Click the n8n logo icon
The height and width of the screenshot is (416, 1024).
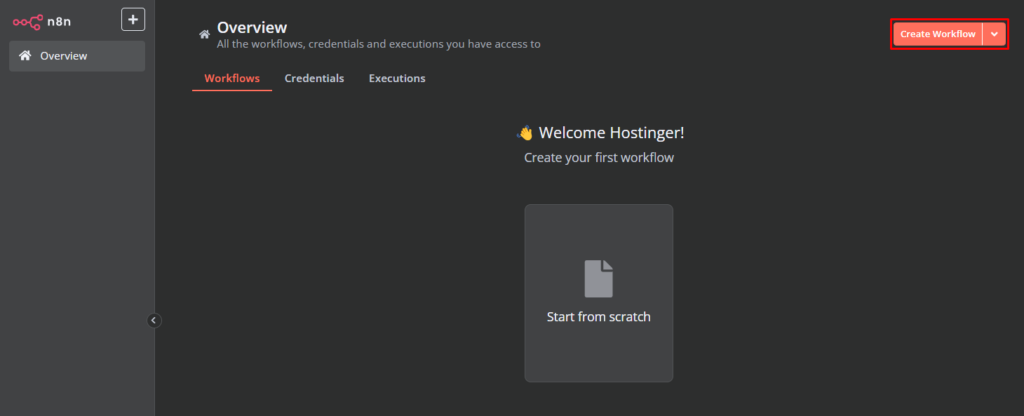[x=27, y=20]
